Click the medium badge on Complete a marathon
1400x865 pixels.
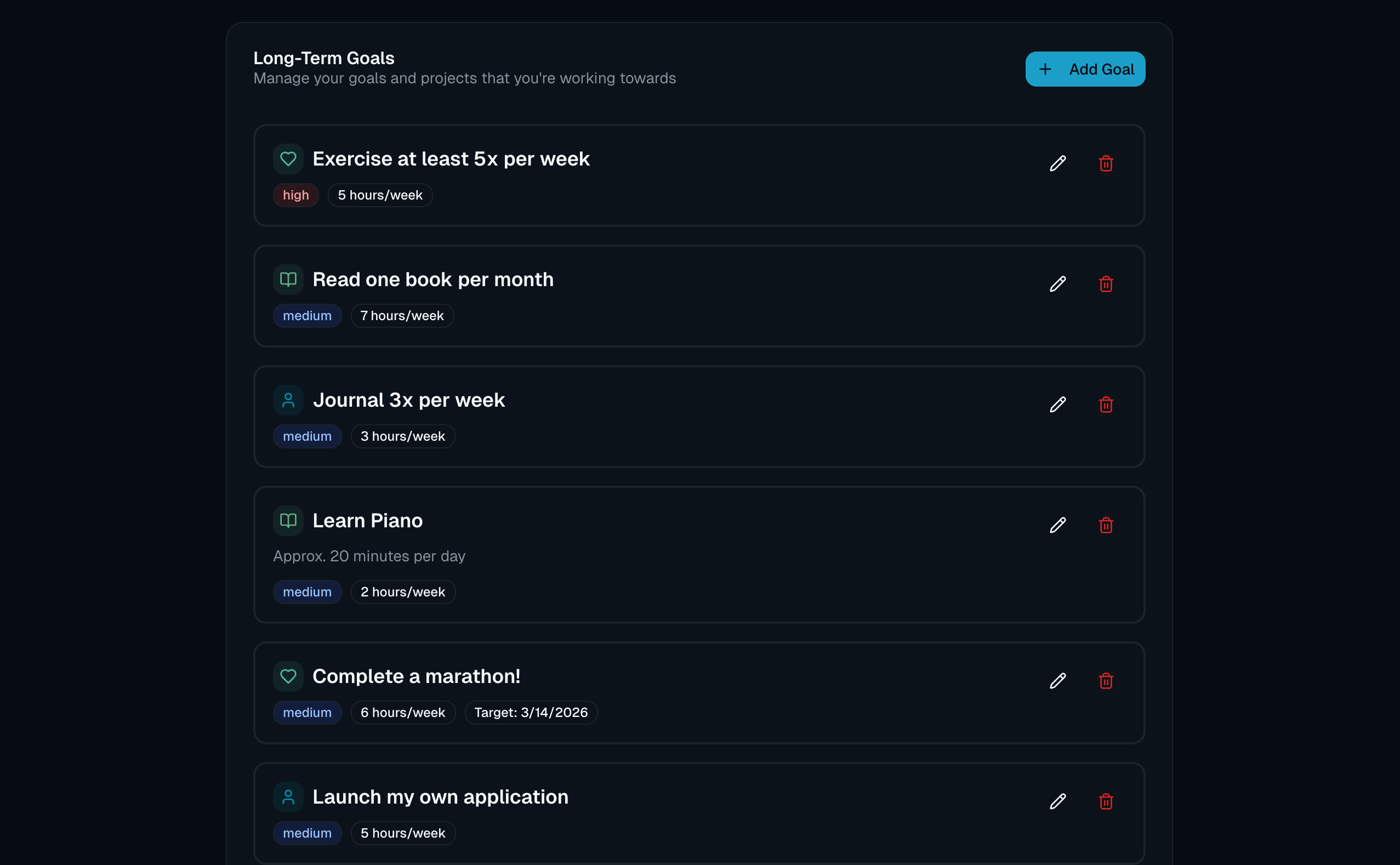pyautogui.click(x=307, y=713)
